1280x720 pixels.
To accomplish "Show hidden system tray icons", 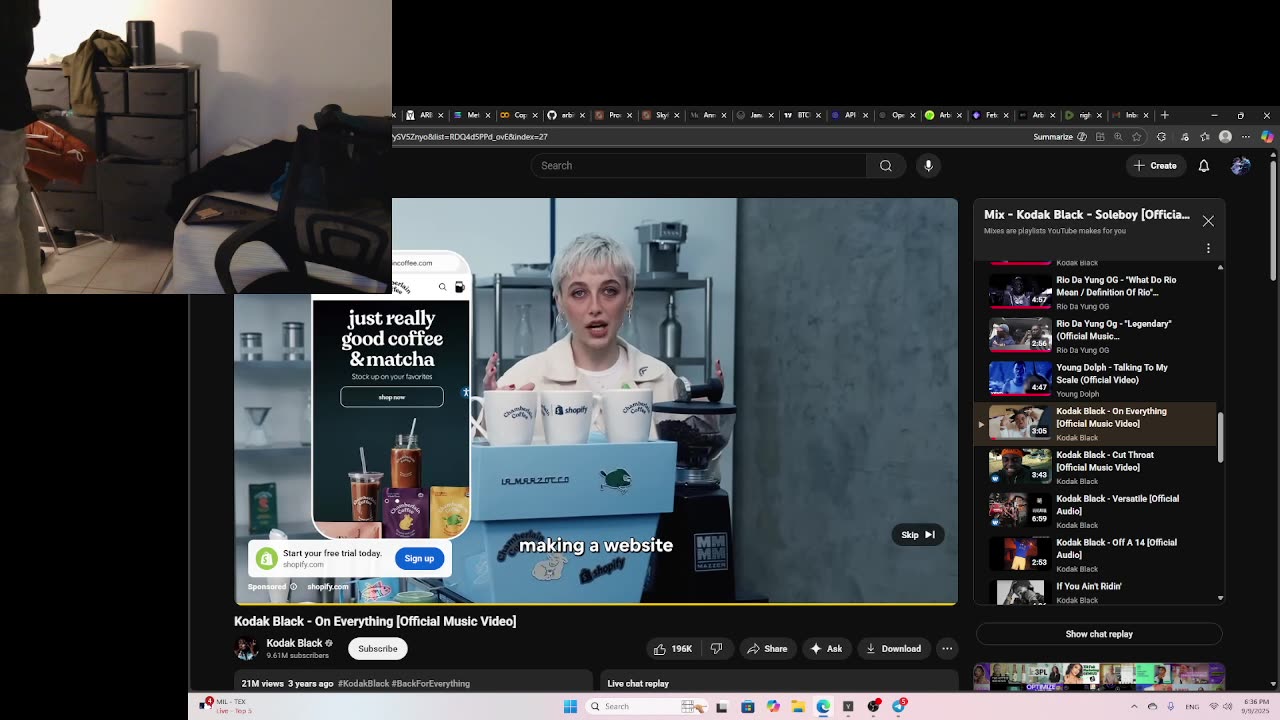I will click(1134, 707).
